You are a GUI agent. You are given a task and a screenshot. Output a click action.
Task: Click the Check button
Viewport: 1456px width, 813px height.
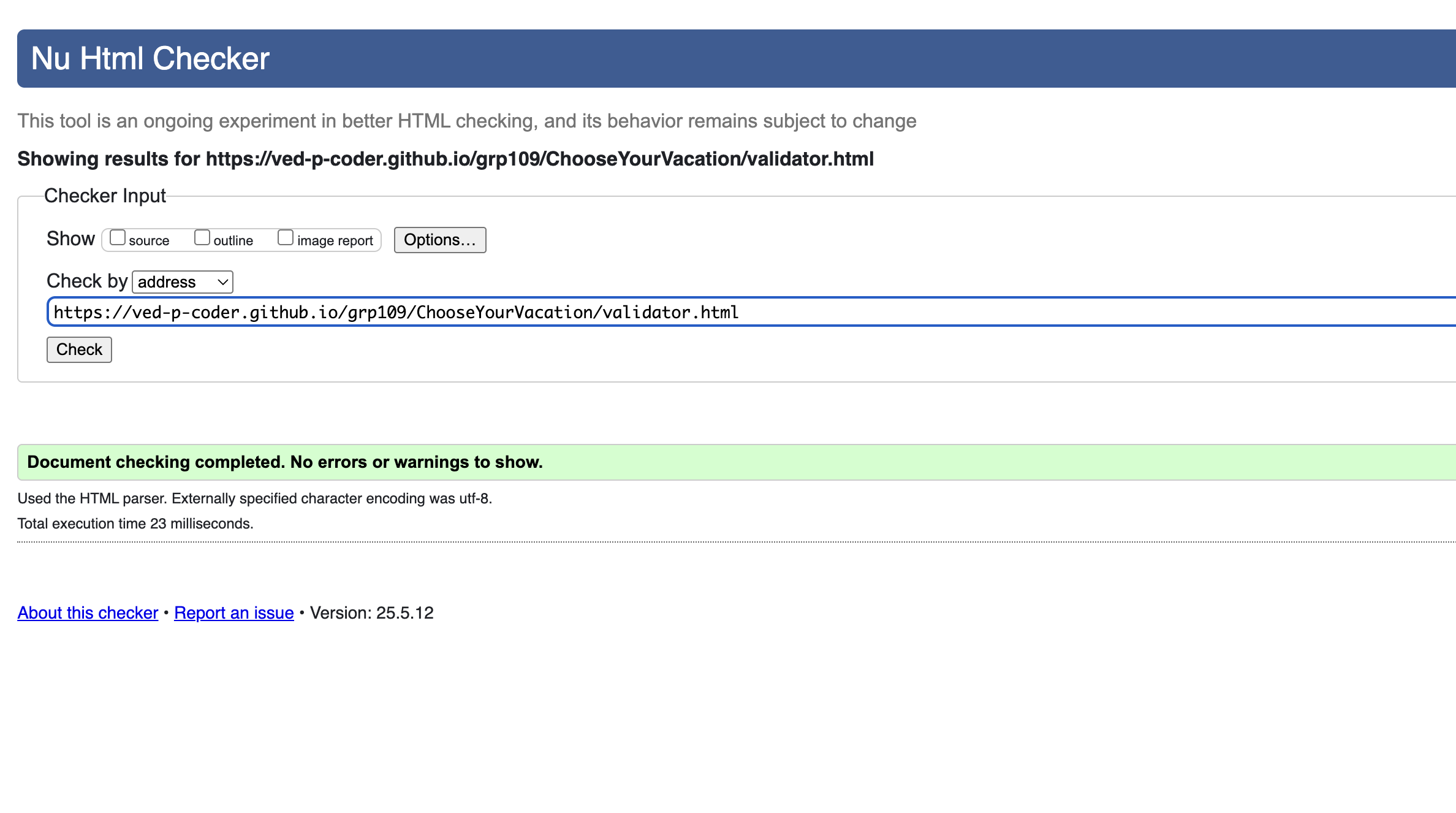point(79,349)
